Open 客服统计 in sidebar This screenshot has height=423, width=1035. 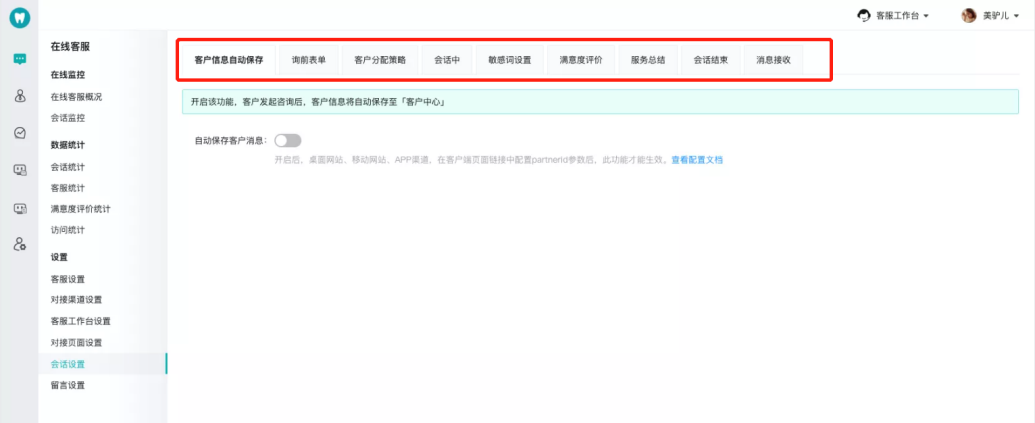tap(68, 188)
